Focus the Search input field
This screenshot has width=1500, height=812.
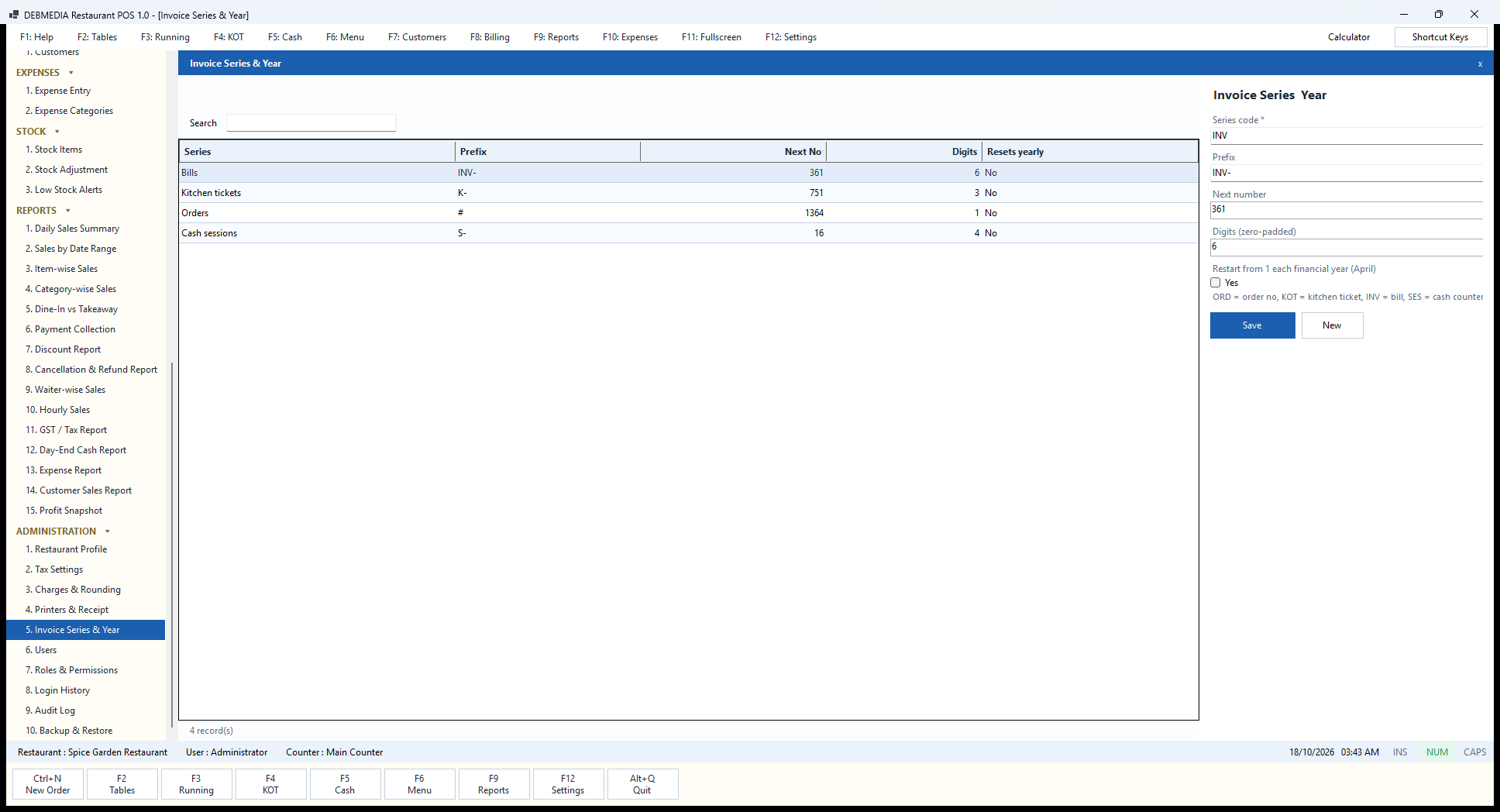(311, 123)
